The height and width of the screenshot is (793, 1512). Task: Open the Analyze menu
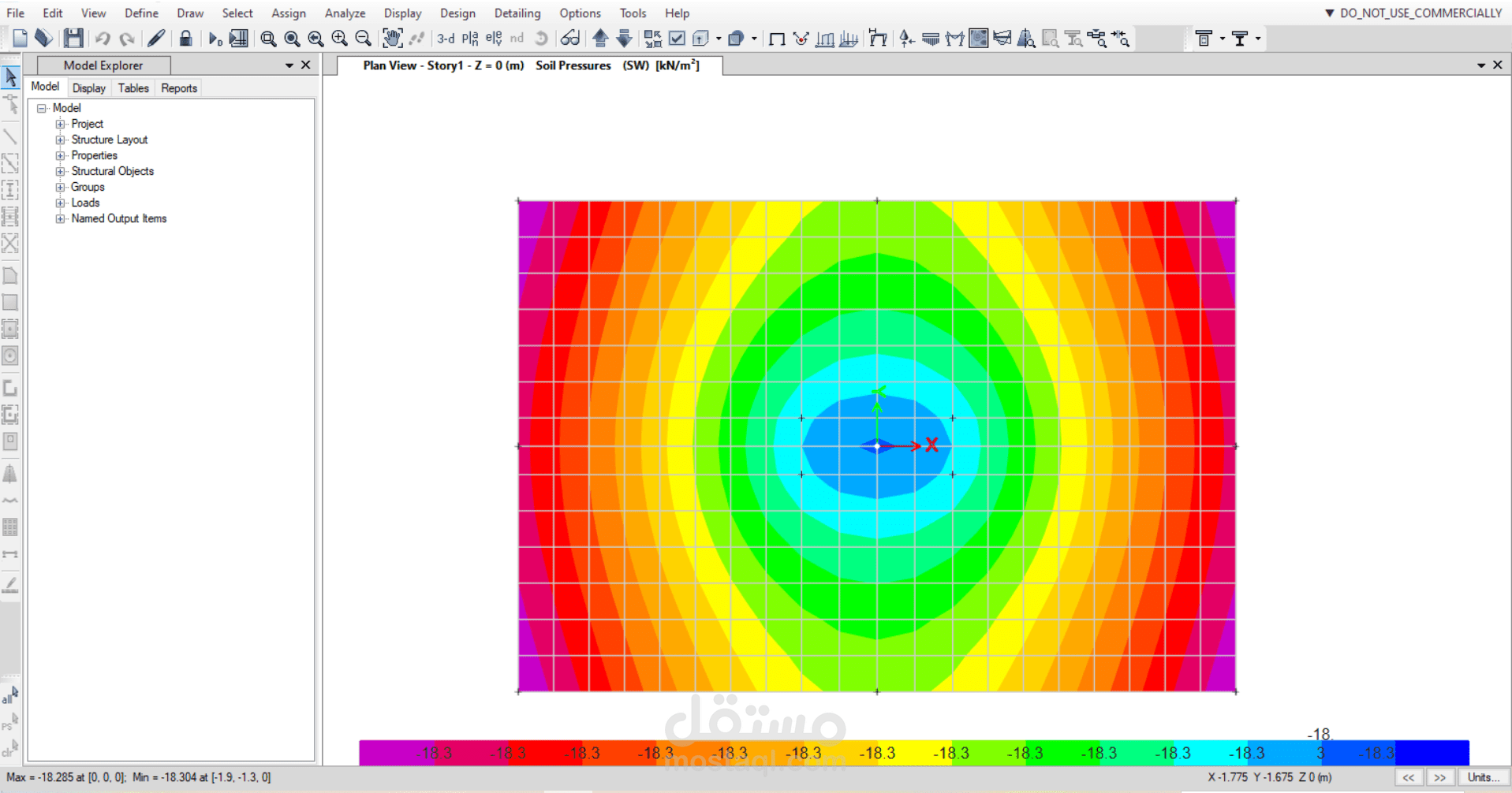click(345, 13)
